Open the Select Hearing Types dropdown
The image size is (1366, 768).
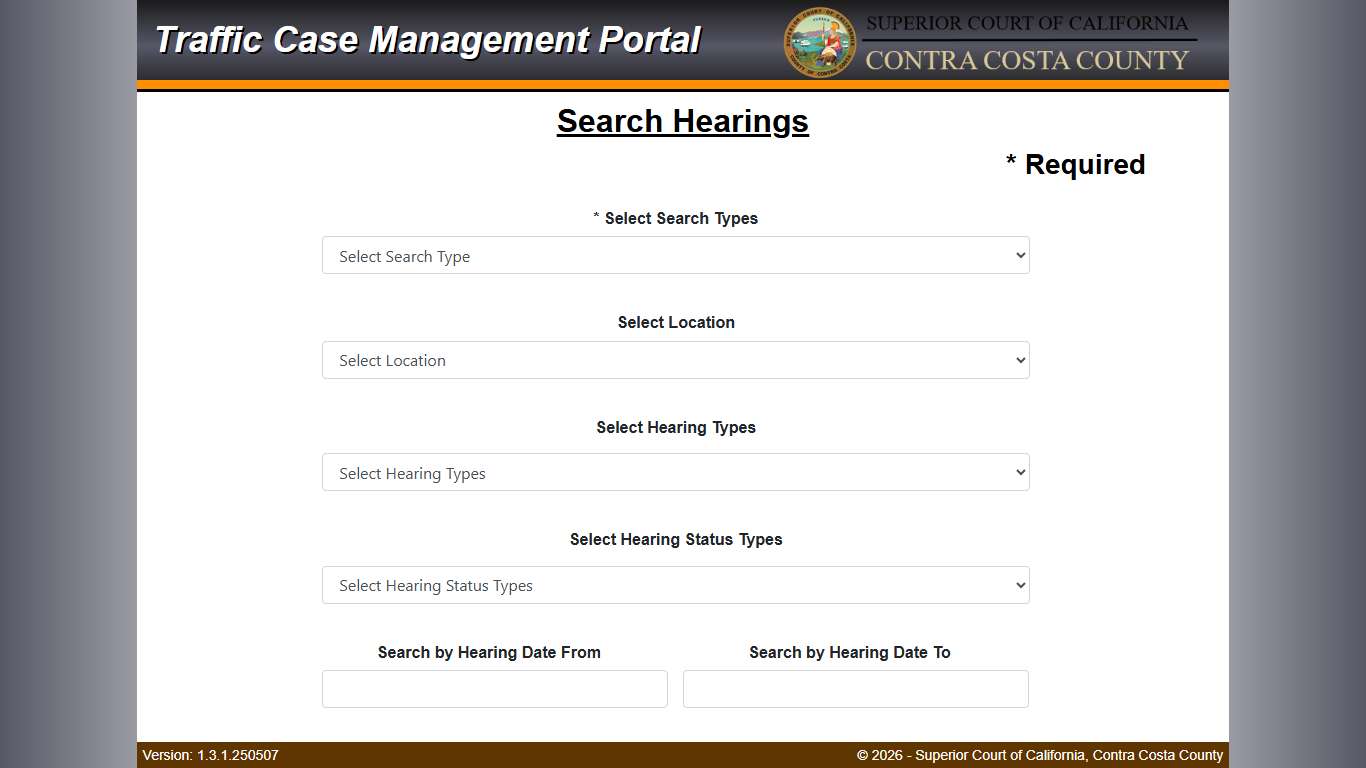click(675, 472)
